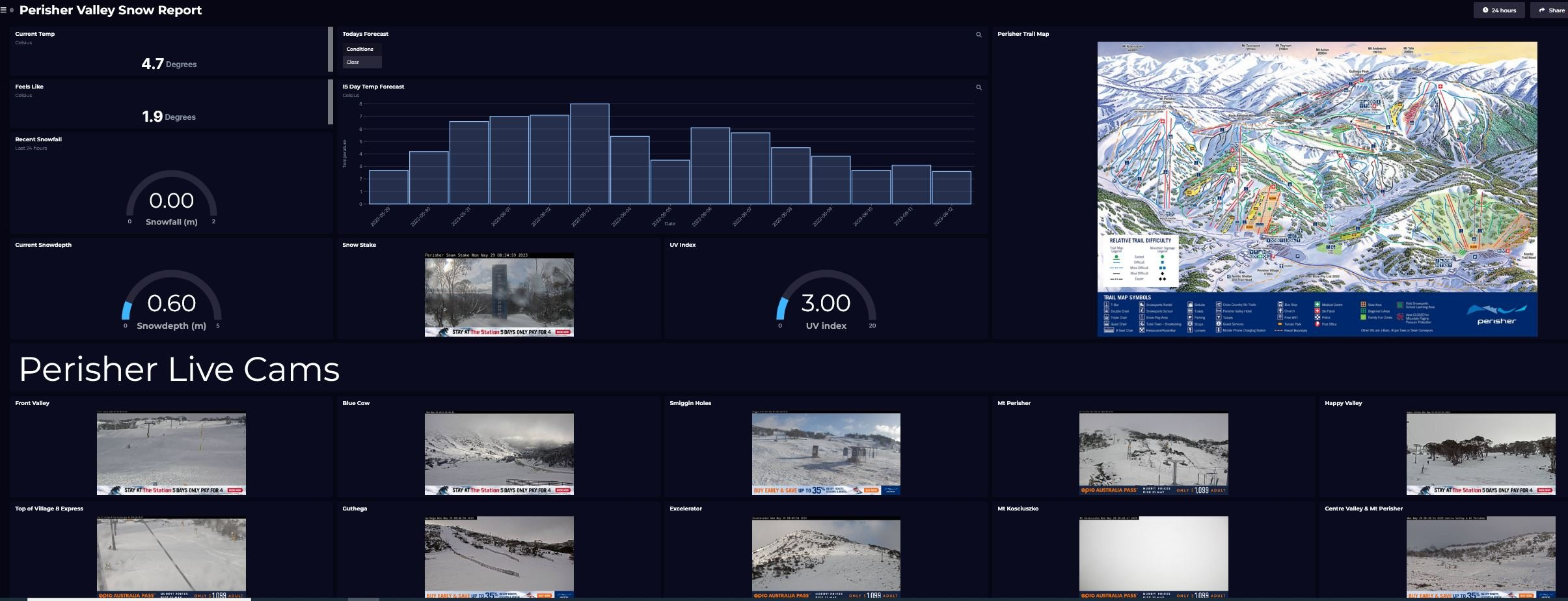Click the Recent Snowfall gauge showing 0.00

(x=172, y=199)
